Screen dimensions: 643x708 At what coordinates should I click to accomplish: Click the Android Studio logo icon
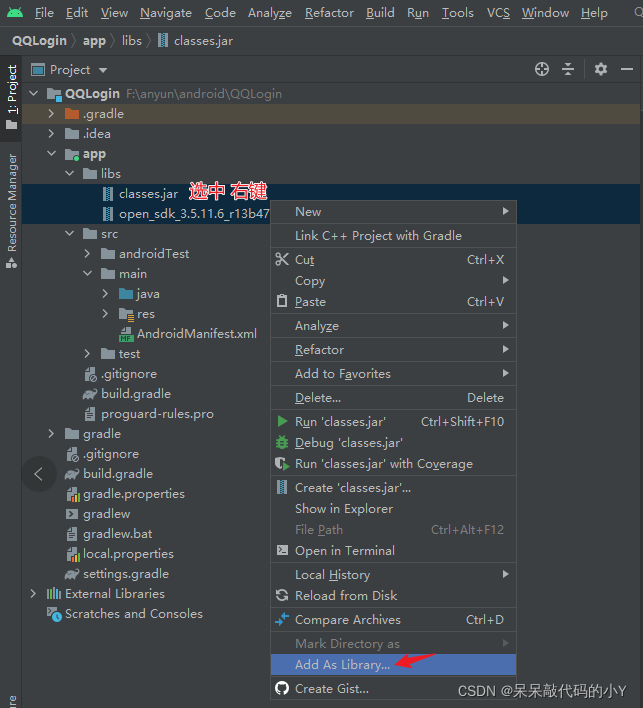[15, 12]
